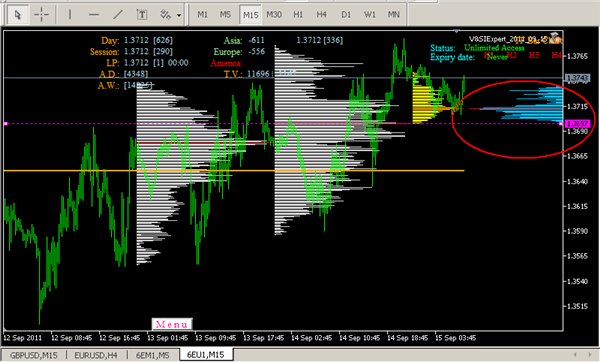Switch to the EURUSD,H4 chart tab
This screenshot has height=362, width=600.
point(96,355)
